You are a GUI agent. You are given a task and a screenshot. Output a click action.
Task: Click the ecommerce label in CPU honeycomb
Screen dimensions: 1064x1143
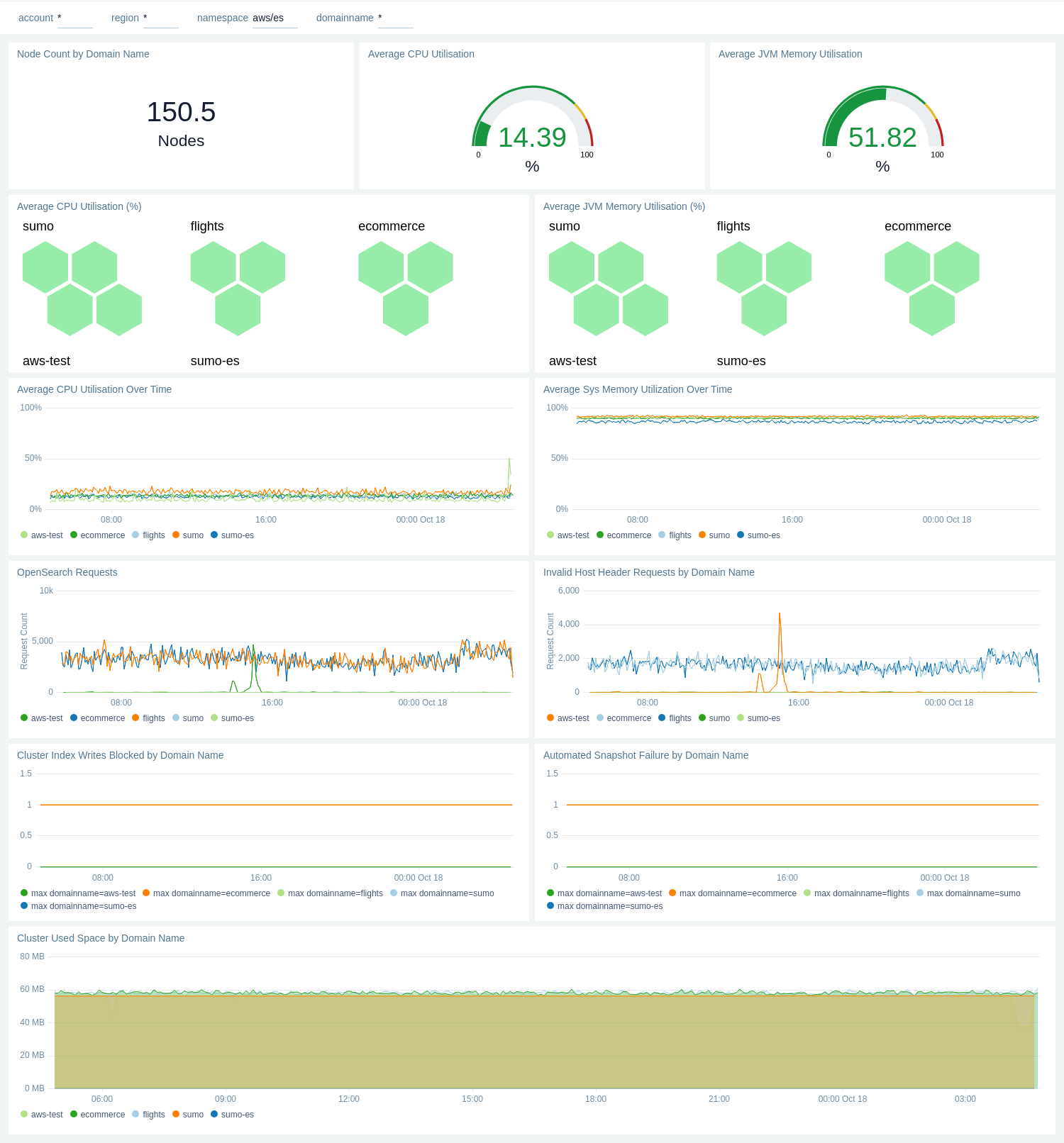click(392, 226)
